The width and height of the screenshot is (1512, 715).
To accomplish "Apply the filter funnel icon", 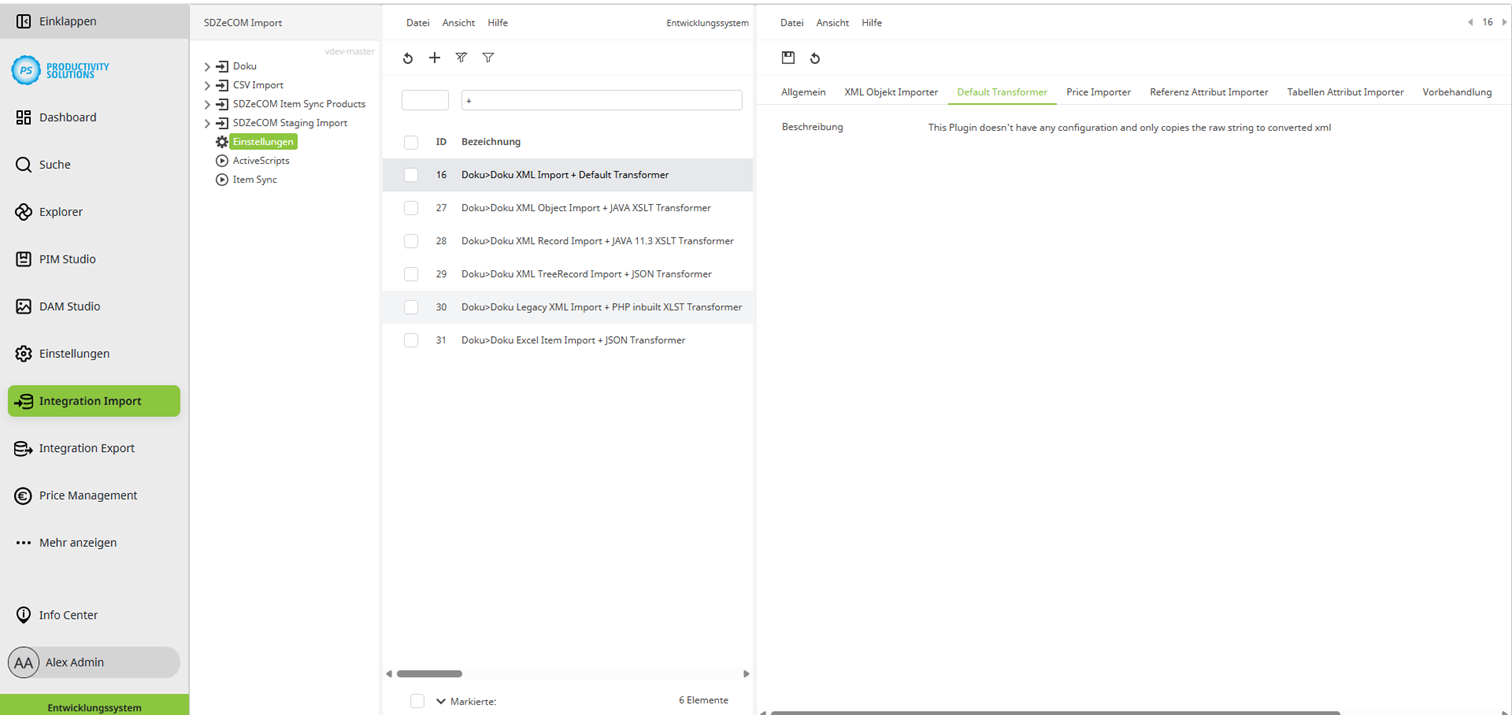I will click(488, 58).
